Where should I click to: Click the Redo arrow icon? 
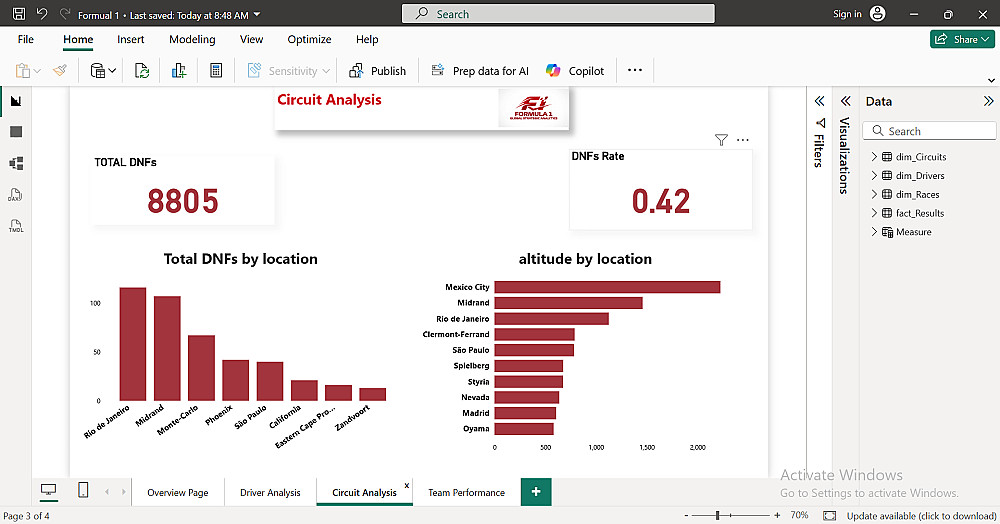[64, 14]
